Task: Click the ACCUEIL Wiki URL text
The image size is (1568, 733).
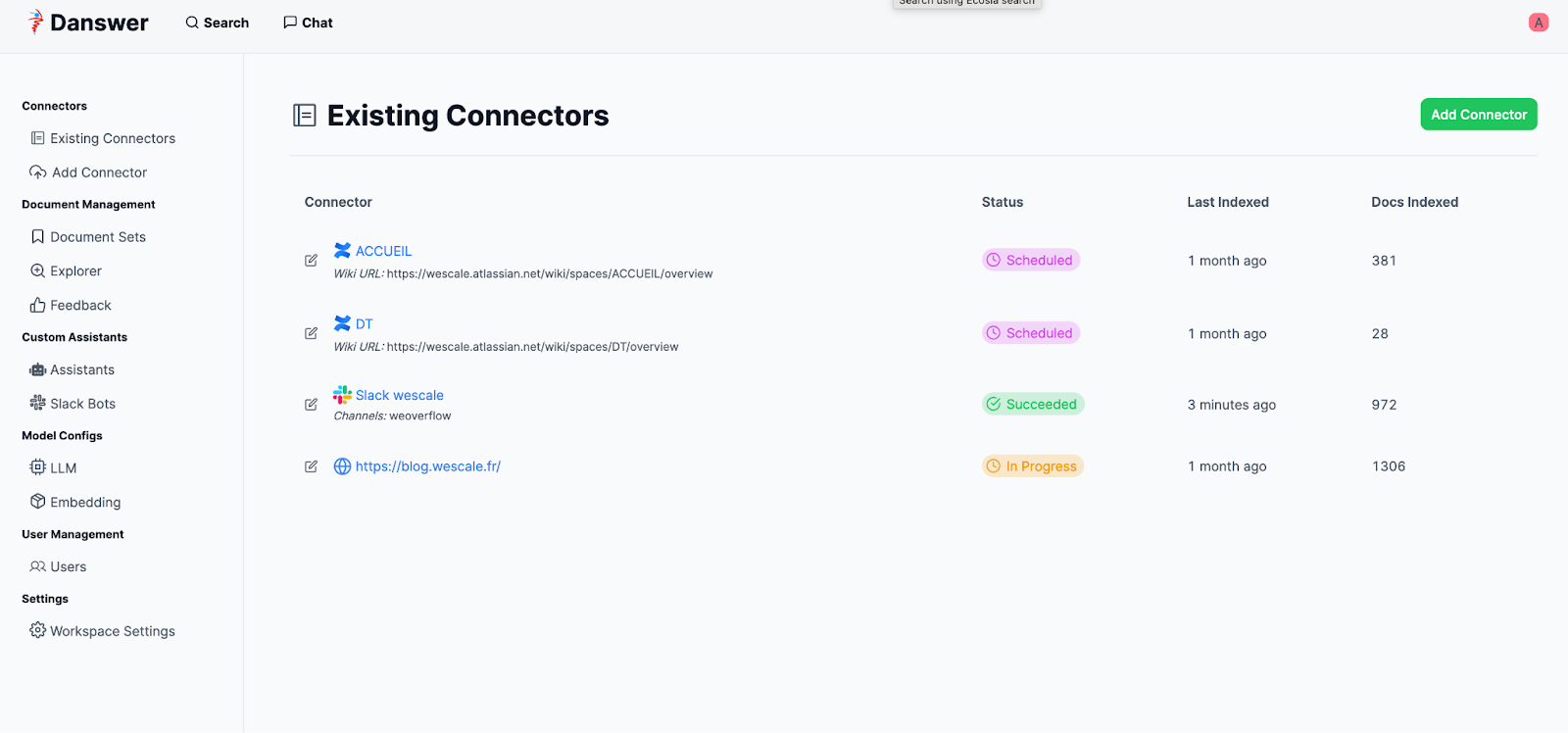Action: coord(523,273)
